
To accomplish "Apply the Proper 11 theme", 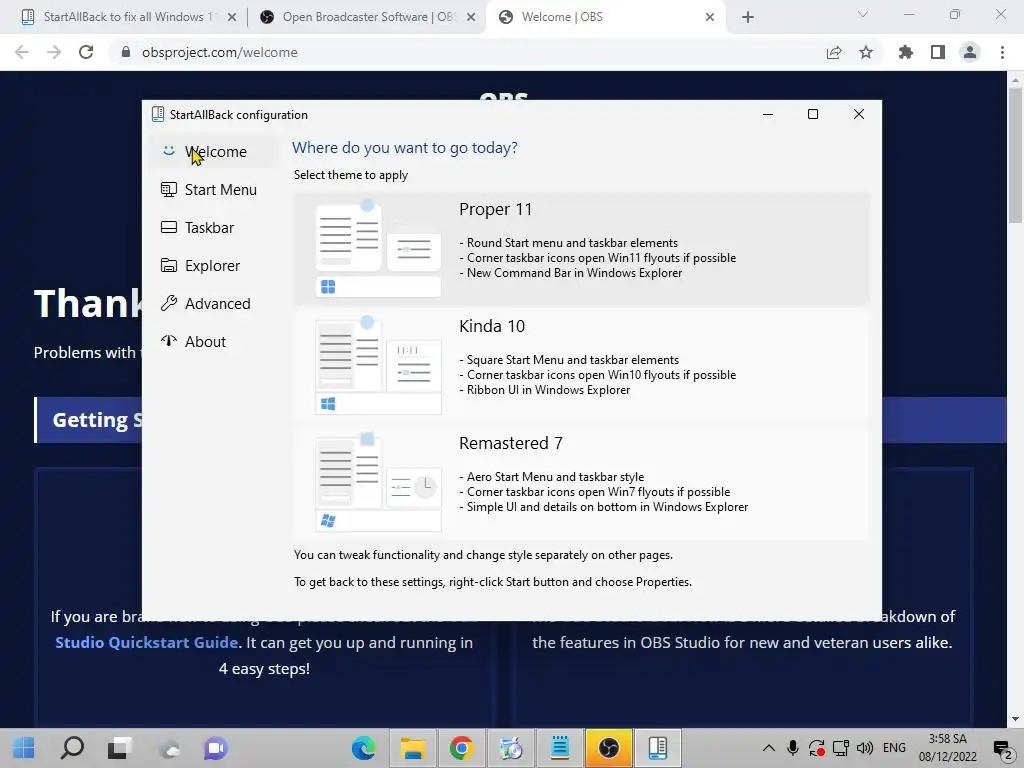I will pyautogui.click(x=582, y=248).
